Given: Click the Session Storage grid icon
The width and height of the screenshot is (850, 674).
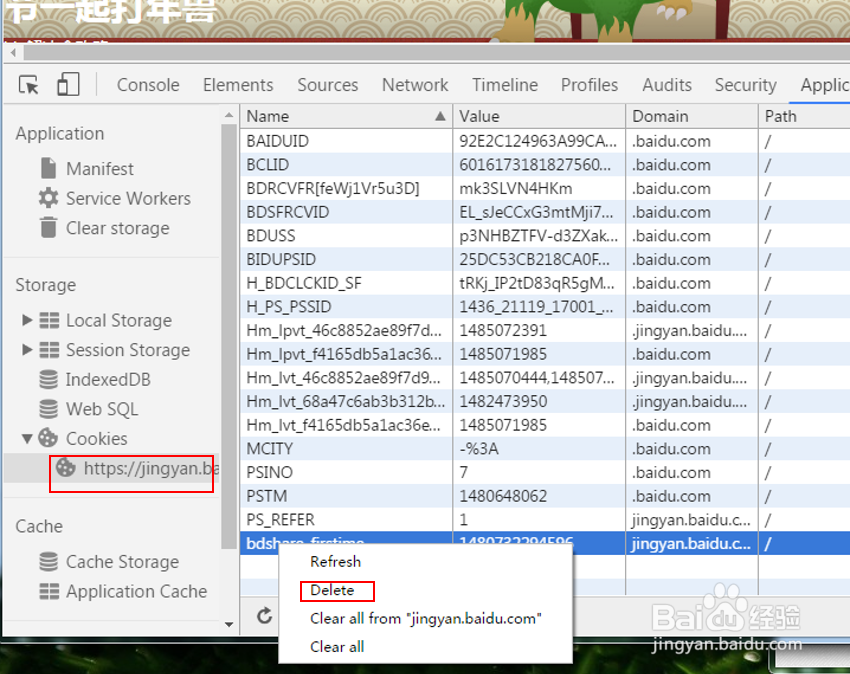Looking at the screenshot, I should coord(49,350).
